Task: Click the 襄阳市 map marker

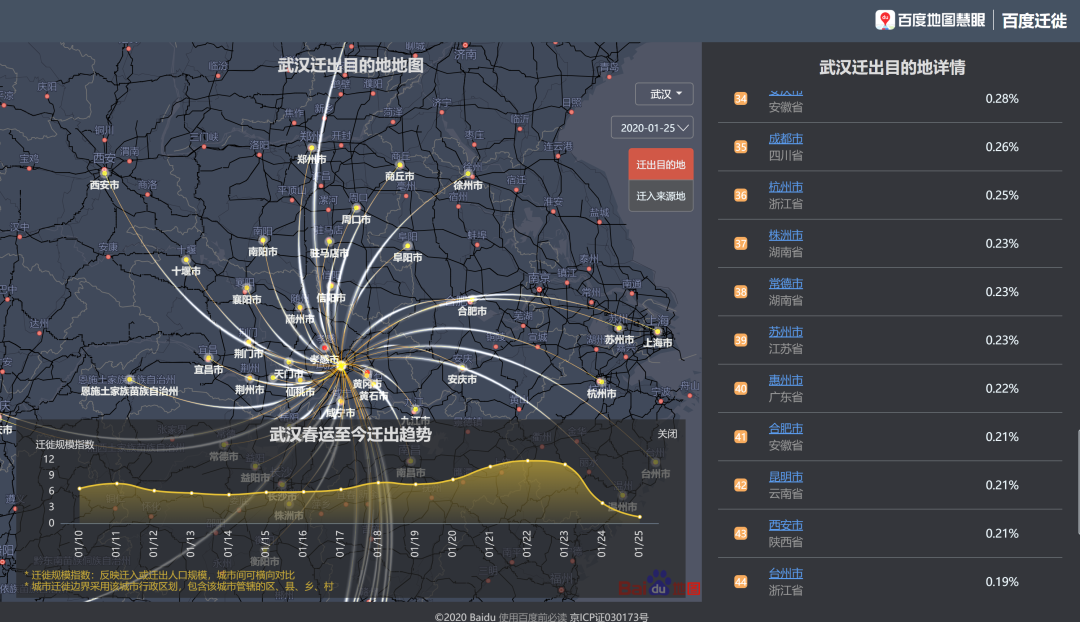Action: (246, 289)
